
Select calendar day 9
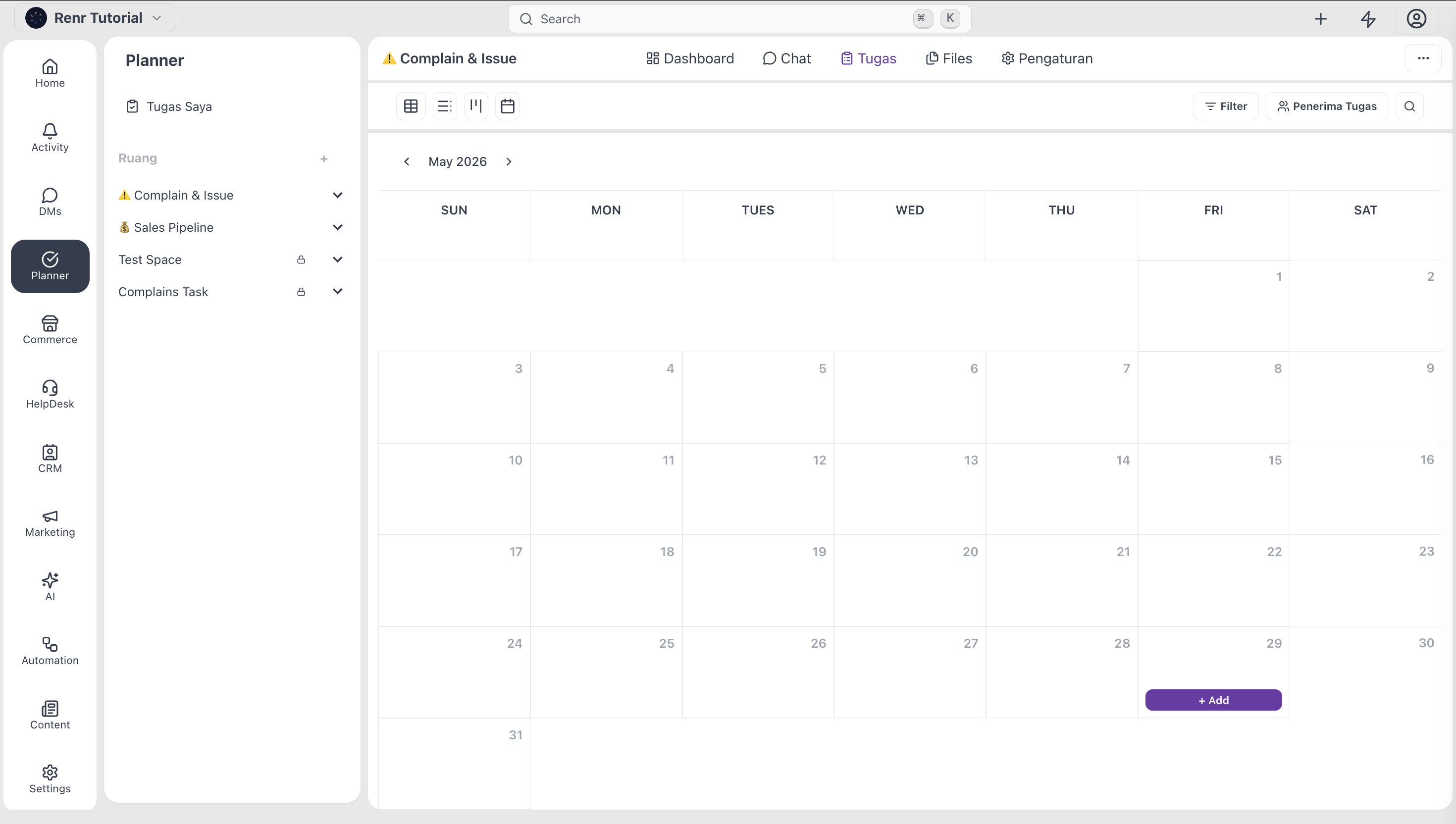pyautogui.click(x=1366, y=397)
